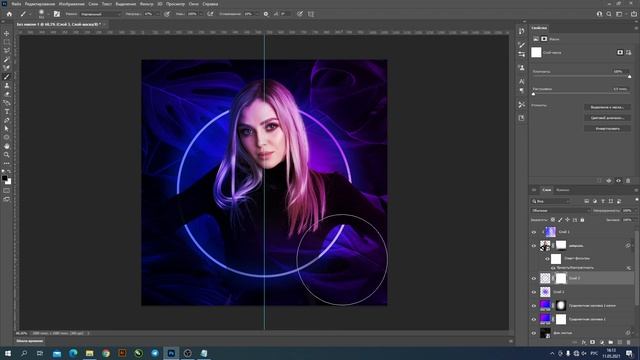
Task: Add layer mask at Layers panel bottom
Action: (593, 342)
